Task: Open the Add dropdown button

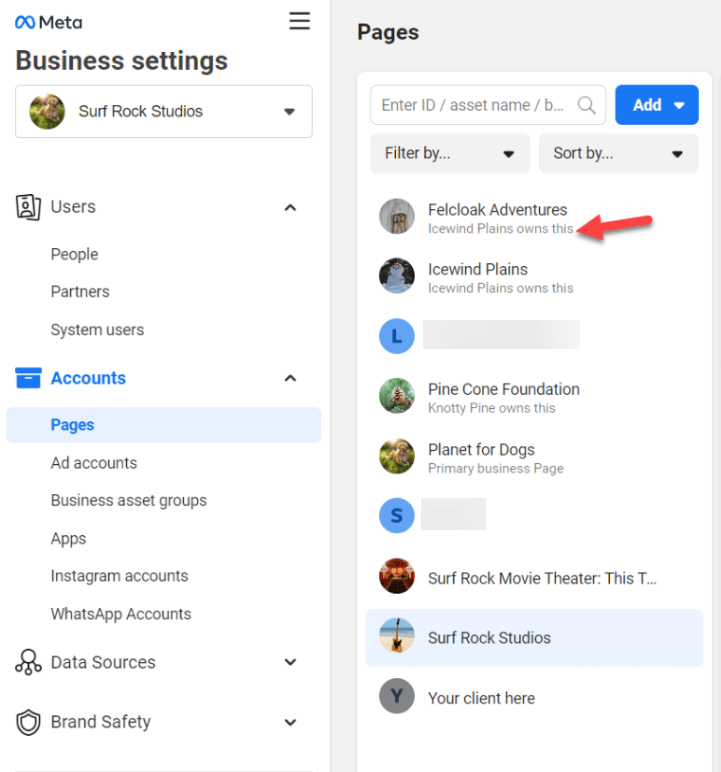Action: (656, 105)
